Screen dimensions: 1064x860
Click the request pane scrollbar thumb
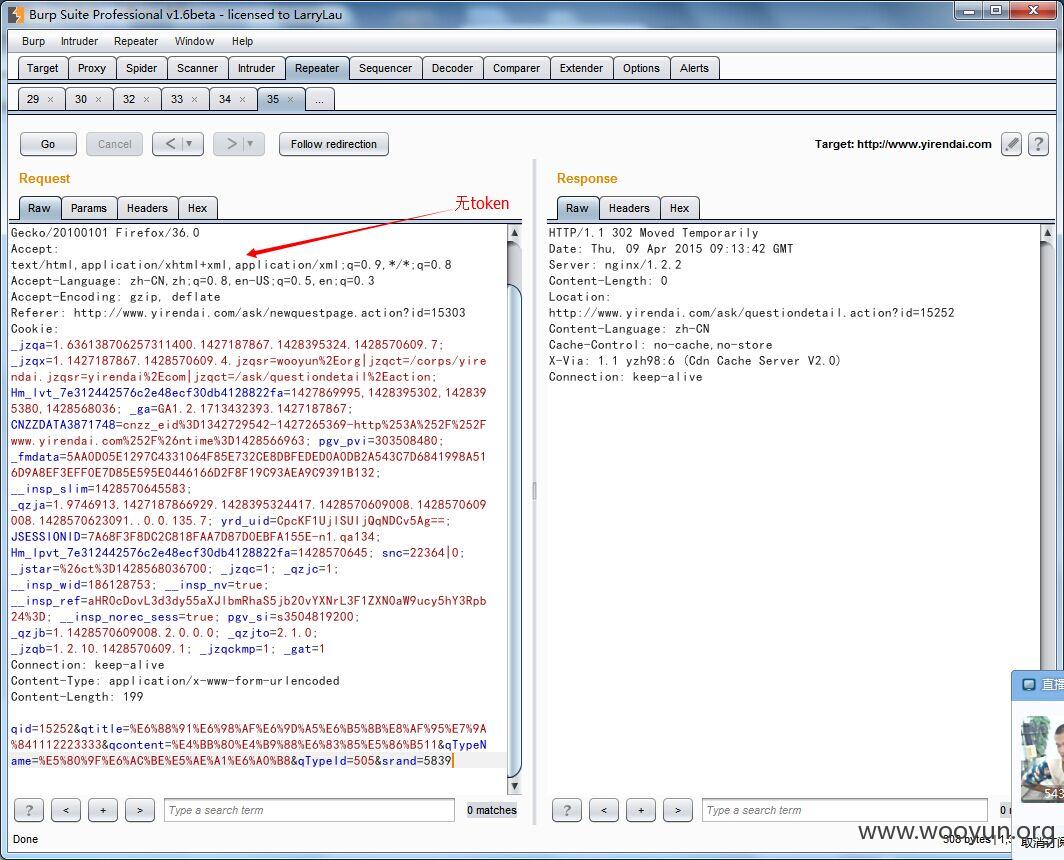[514, 529]
